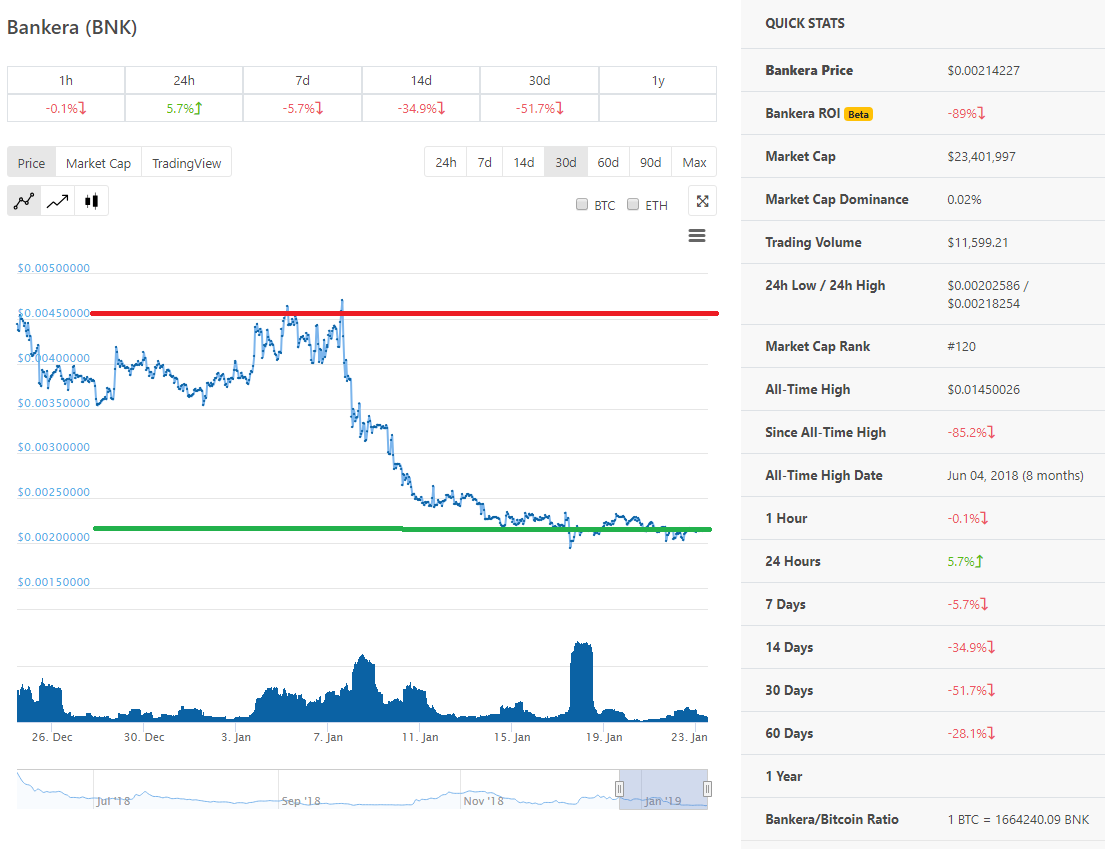1105x849 pixels.
Task: Select the 14d chart range
Action: tap(524, 162)
